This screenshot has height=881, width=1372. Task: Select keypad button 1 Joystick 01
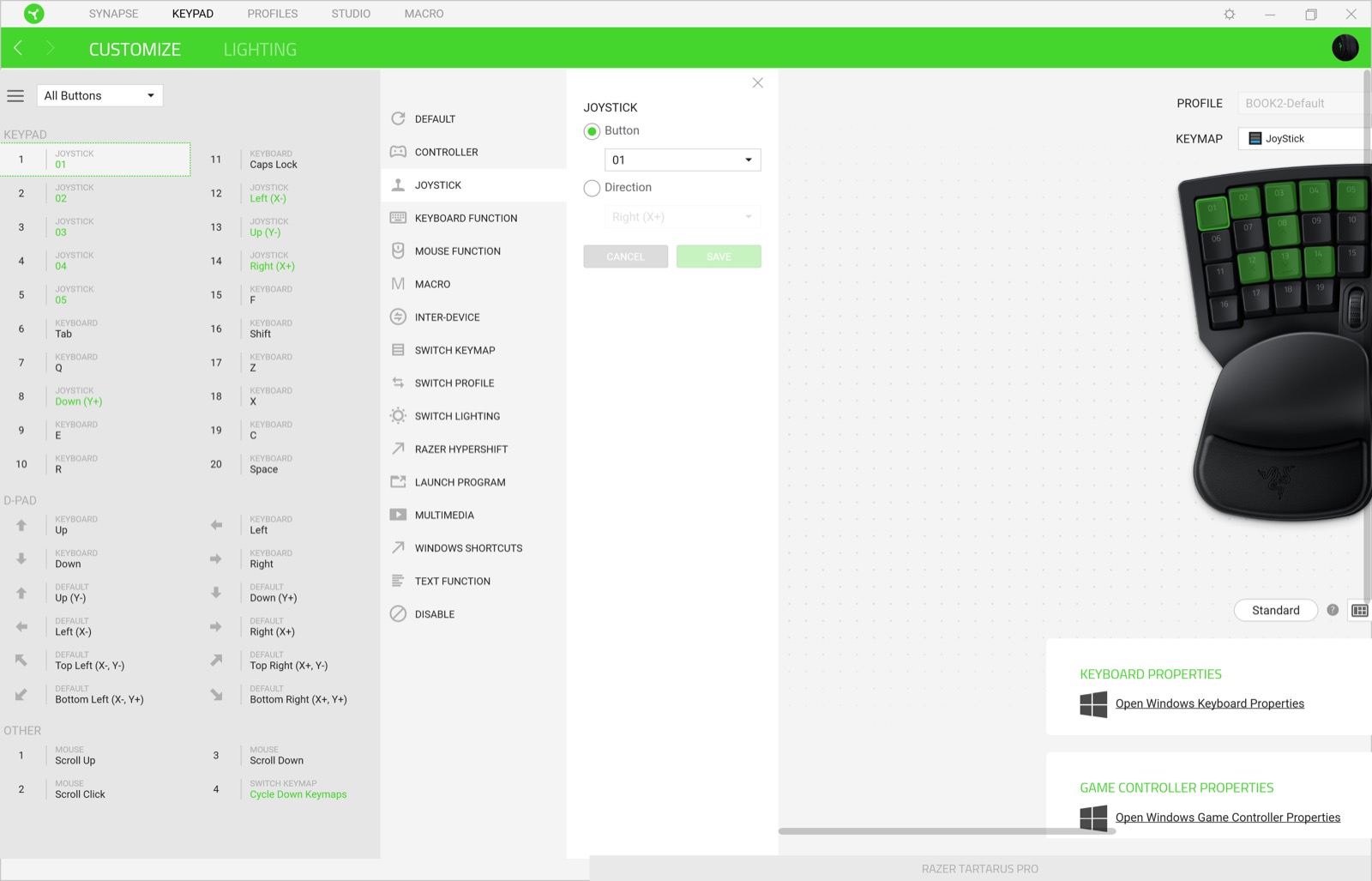pos(95,160)
